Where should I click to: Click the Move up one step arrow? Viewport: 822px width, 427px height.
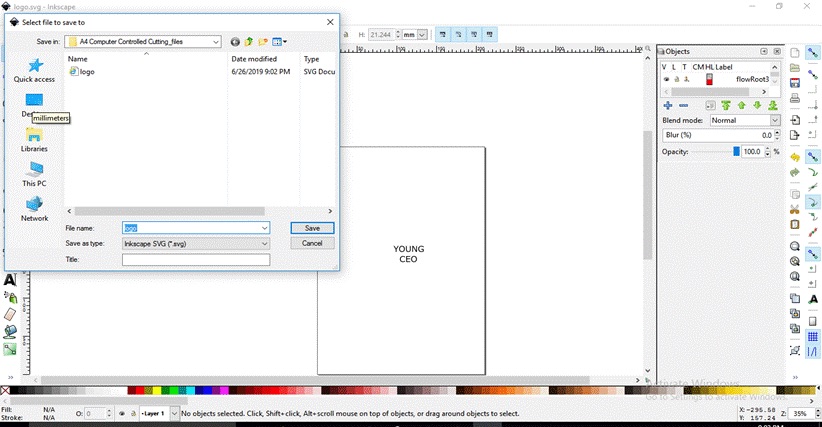click(742, 105)
